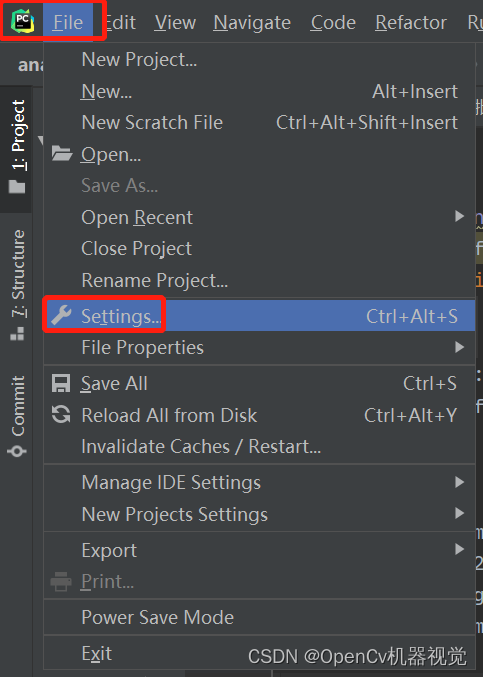Click the Reload All from Disk arrows icon
This screenshot has width=483, height=677.
(61, 414)
